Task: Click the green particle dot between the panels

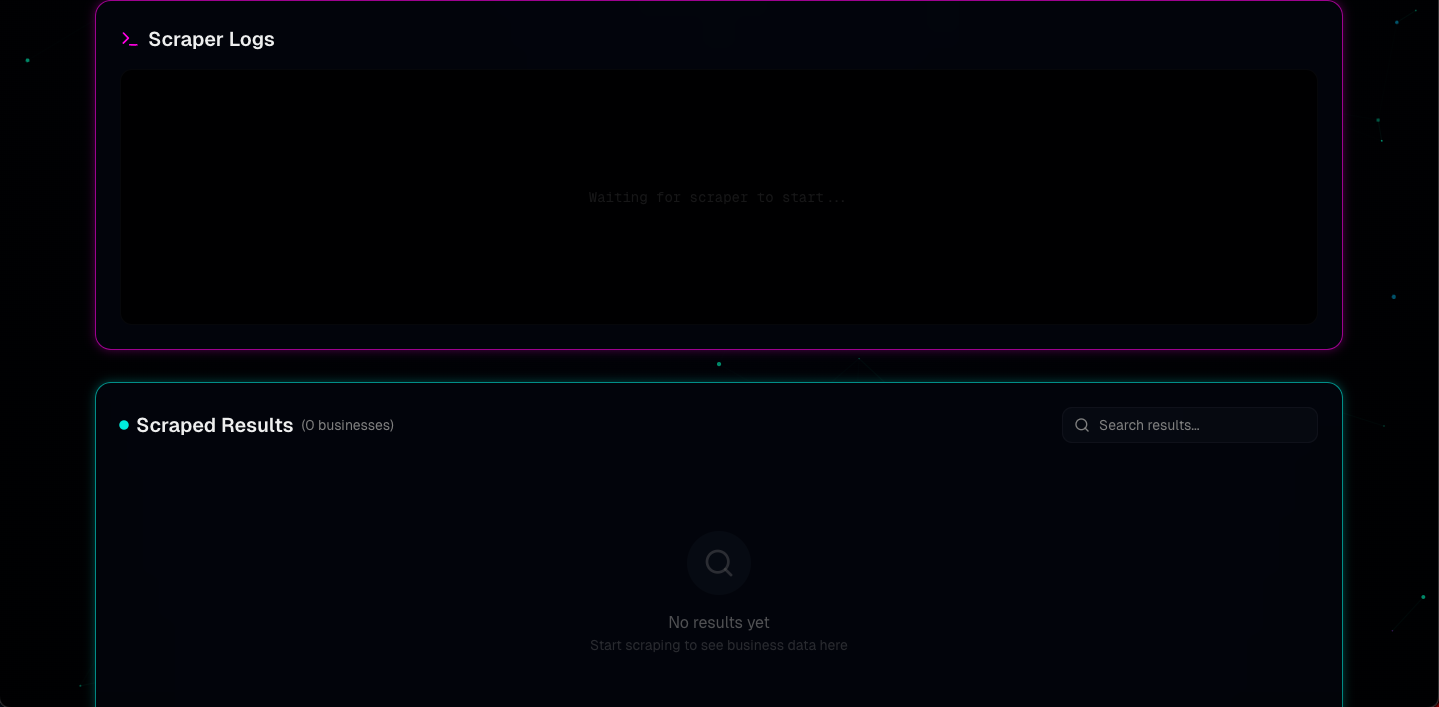Action: tap(719, 364)
